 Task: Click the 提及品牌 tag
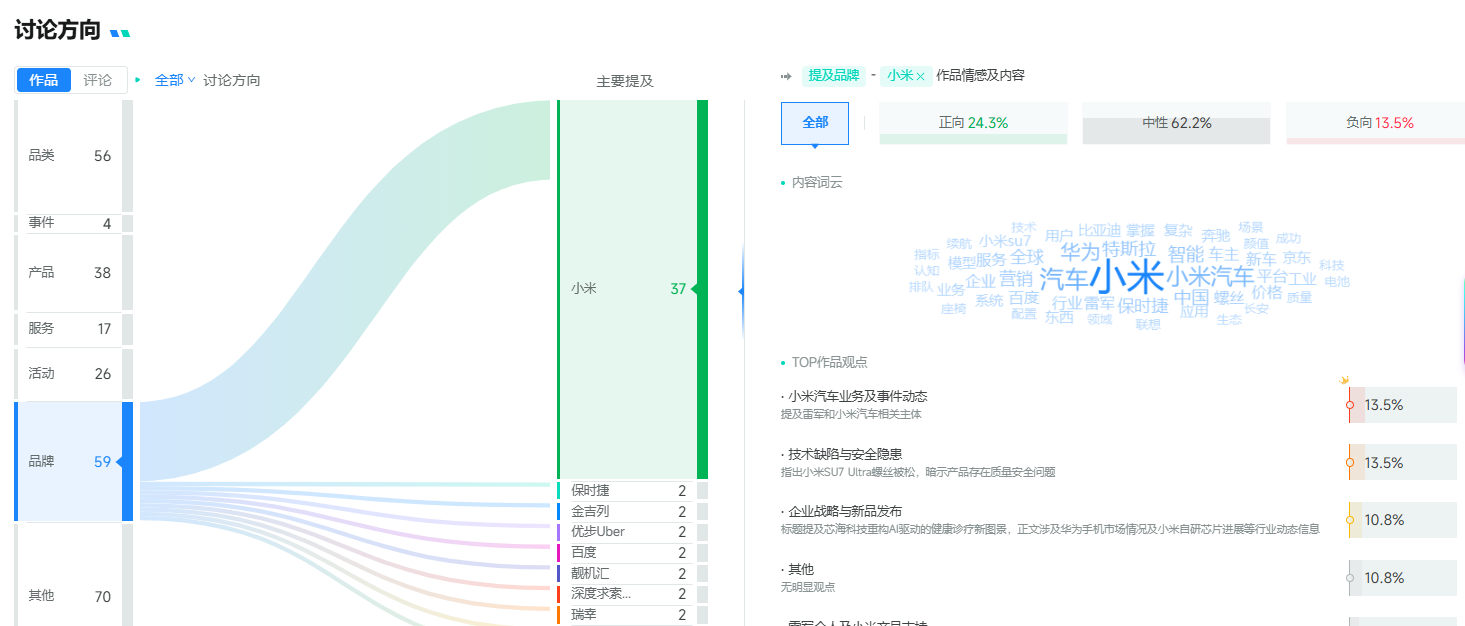click(833, 76)
